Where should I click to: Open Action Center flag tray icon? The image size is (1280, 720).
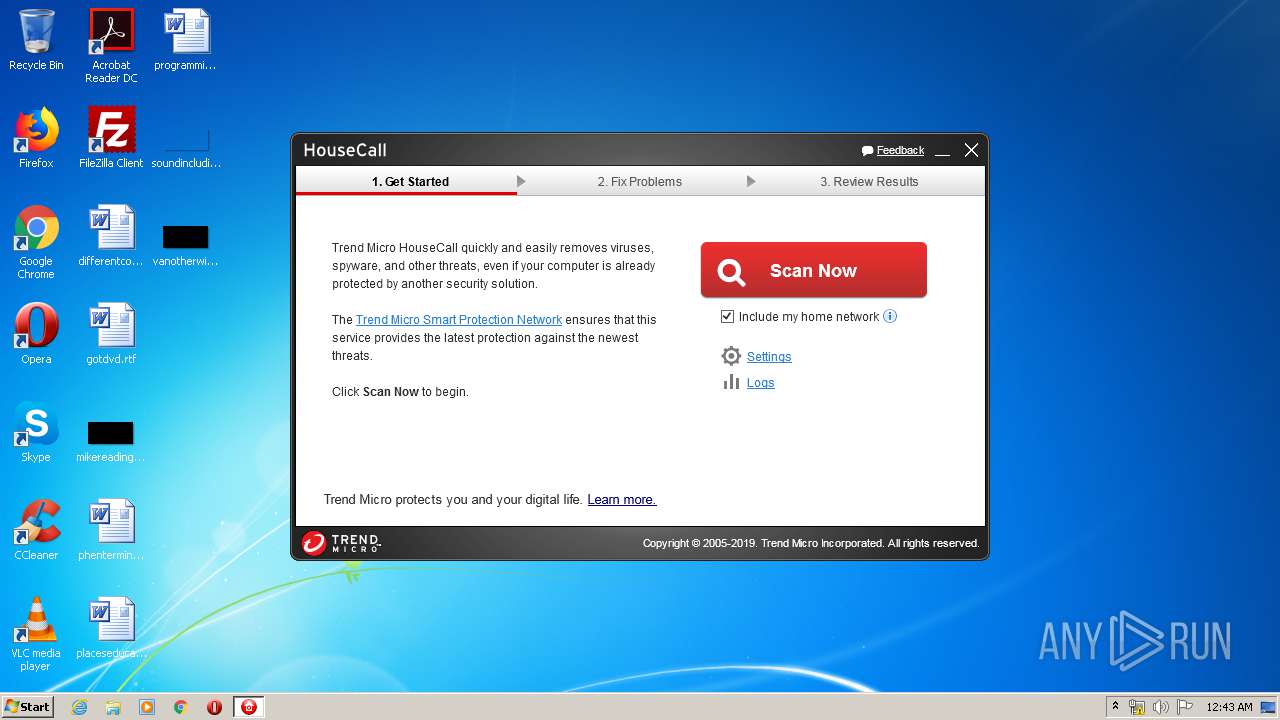pyautogui.click(x=1185, y=707)
